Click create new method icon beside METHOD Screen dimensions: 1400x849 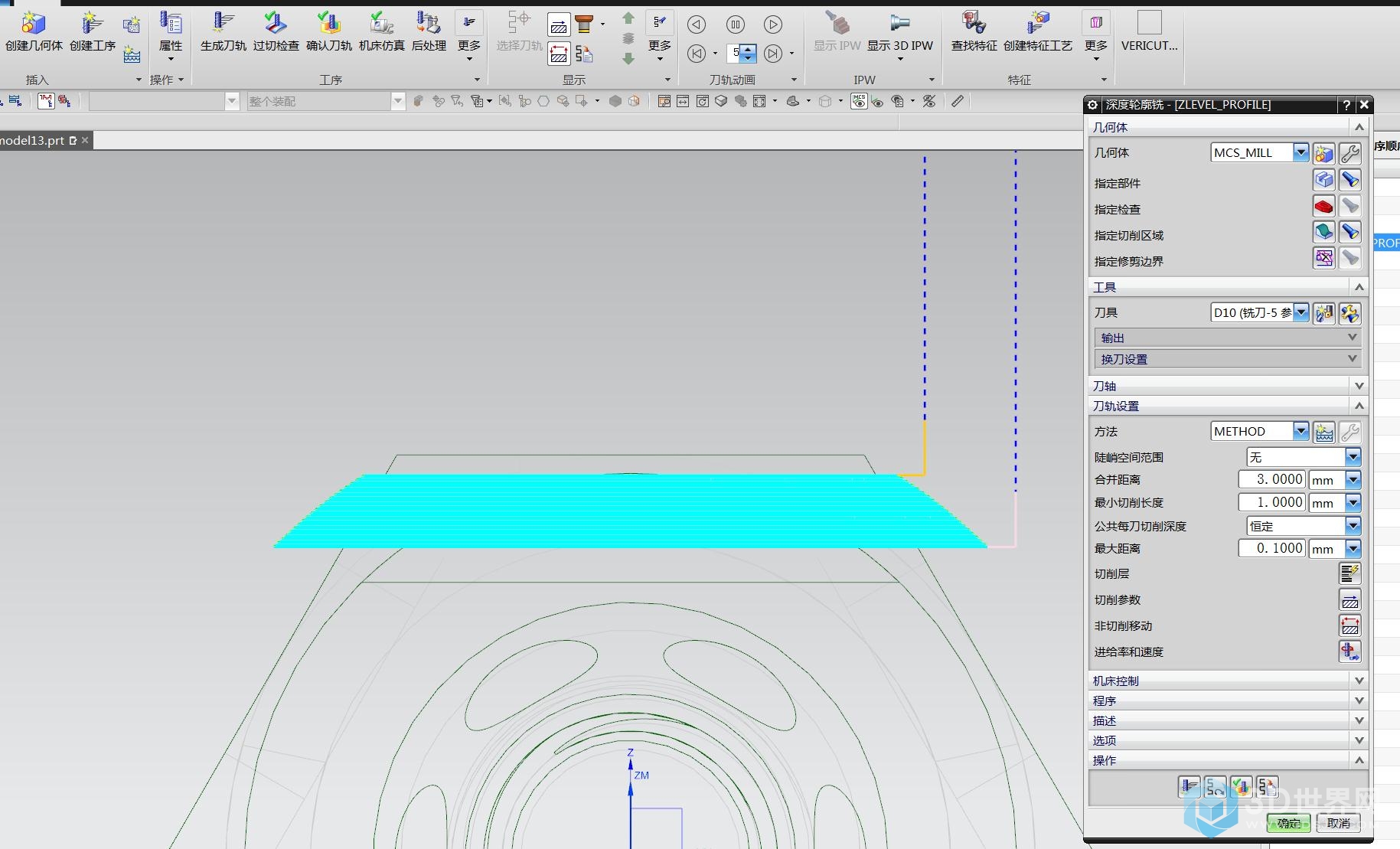tap(1323, 432)
